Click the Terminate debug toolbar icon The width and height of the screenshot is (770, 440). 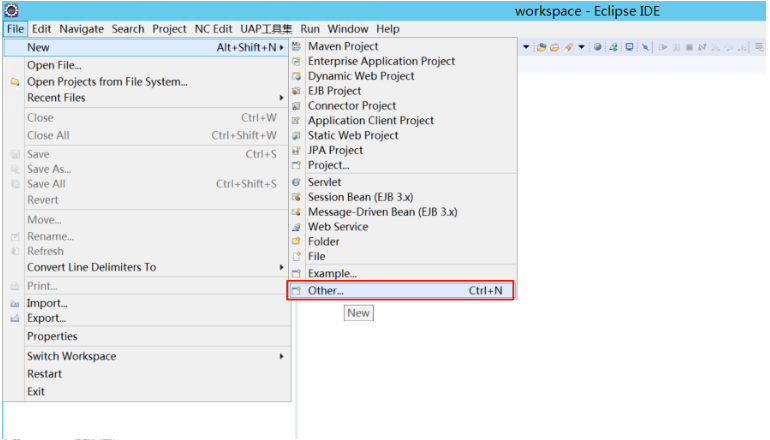click(x=689, y=47)
